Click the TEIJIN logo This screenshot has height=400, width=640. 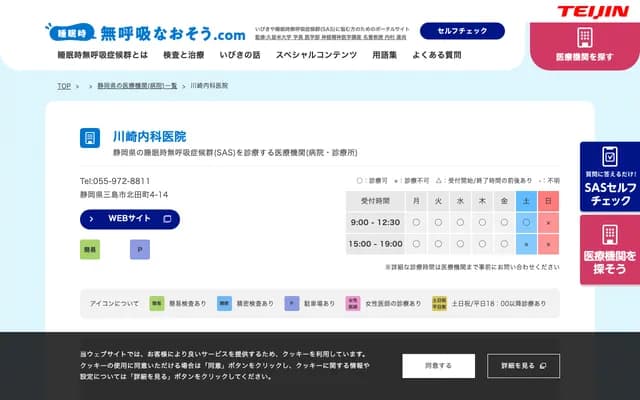(x=592, y=12)
